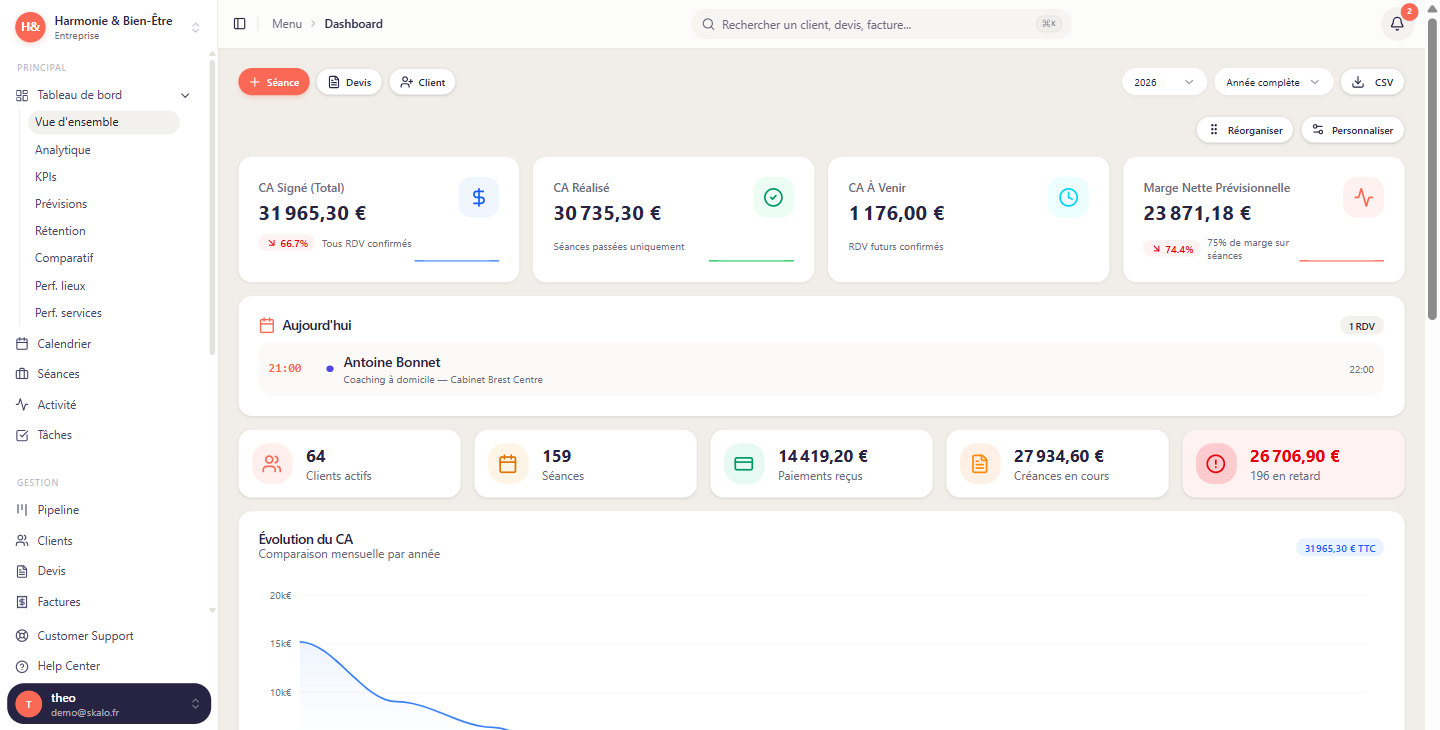Toggle the sidebar panel icon
Image resolution: width=1440 pixels, height=730 pixels.
click(x=239, y=24)
